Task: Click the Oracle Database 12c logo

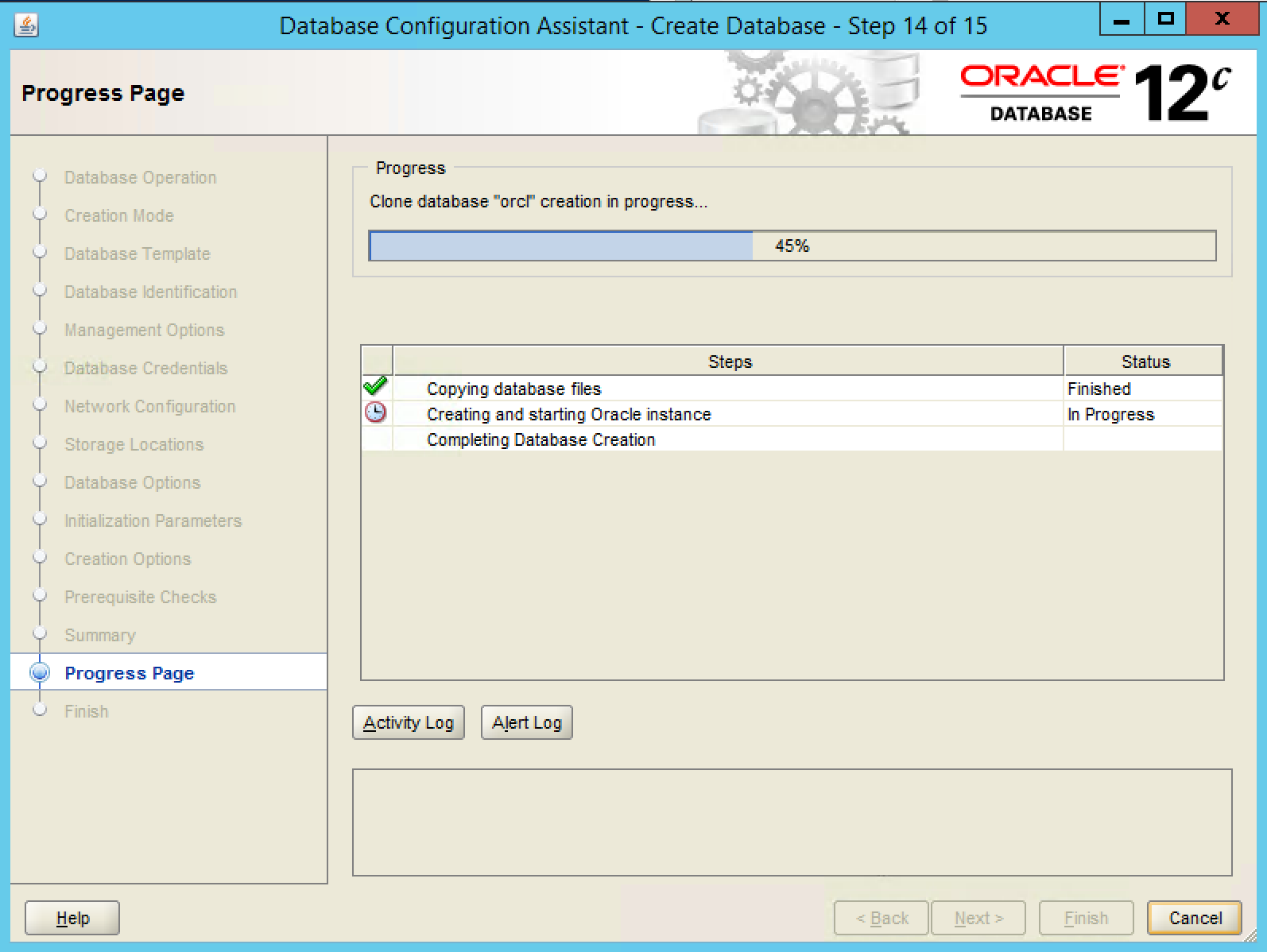Action: tap(1096, 93)
